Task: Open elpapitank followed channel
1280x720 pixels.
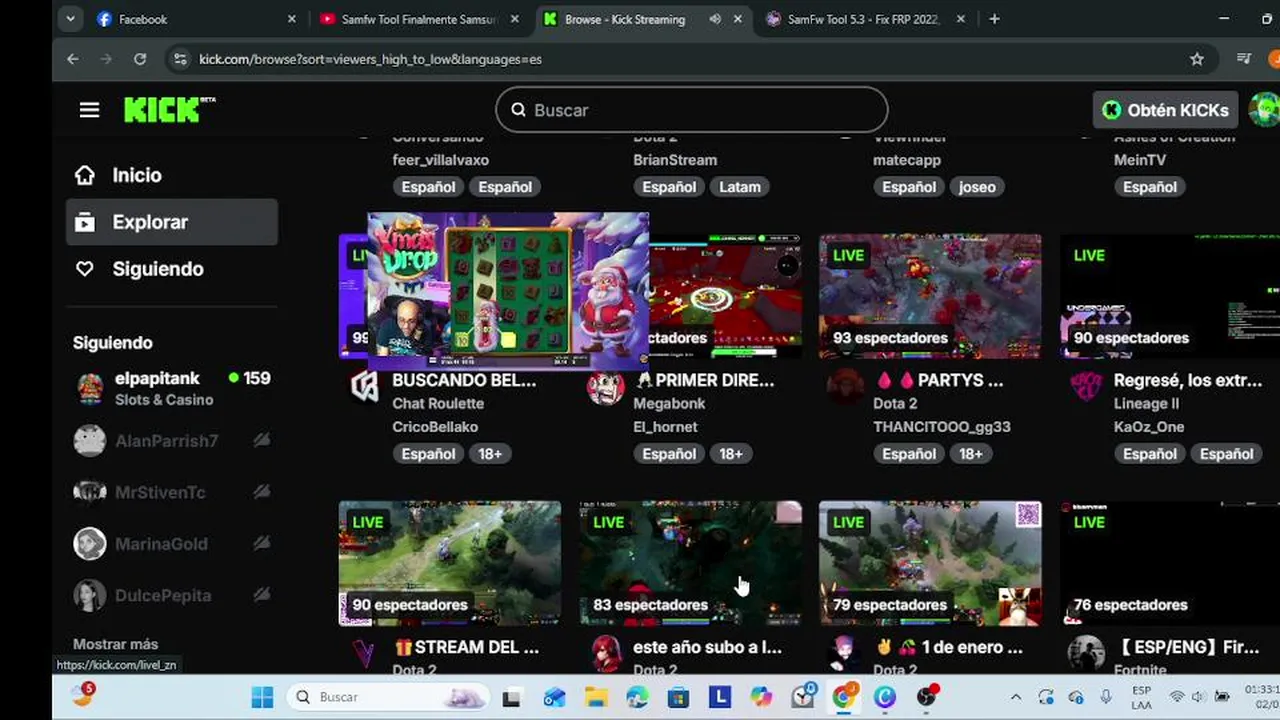Action: coord(172,388)
